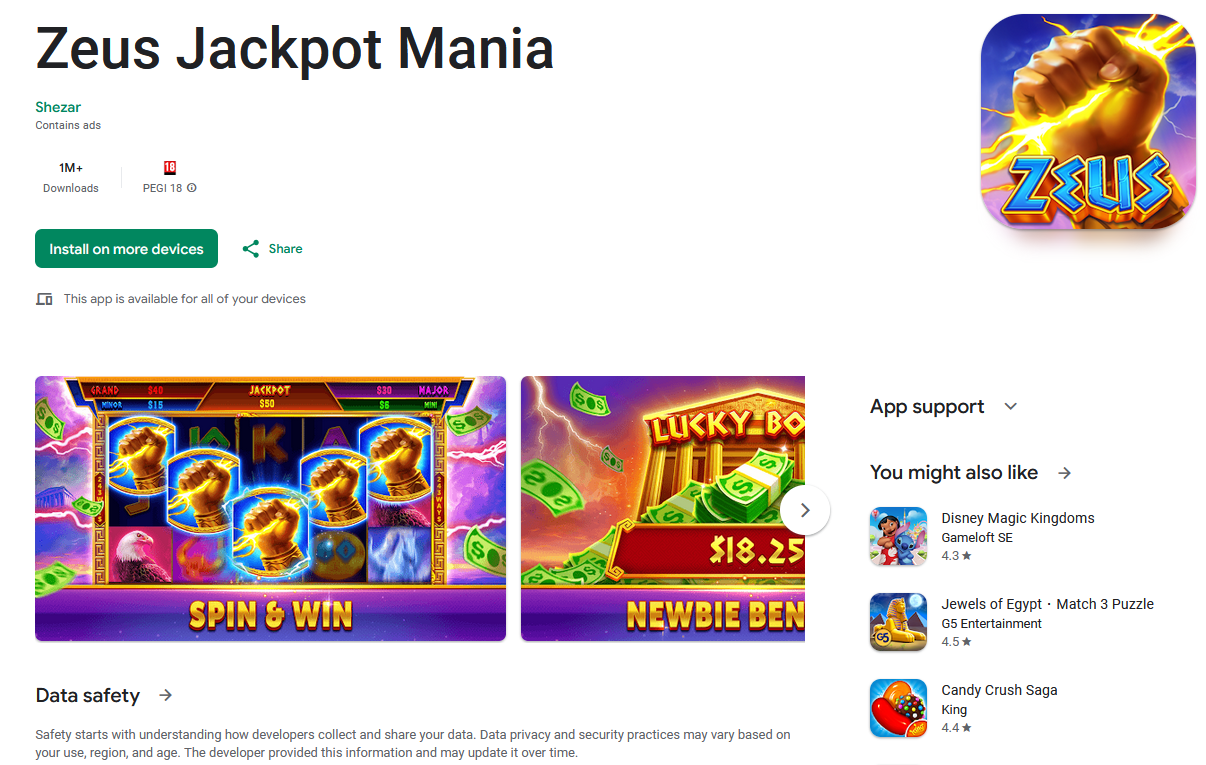Open Candy Crush Saga title link
Image resolution: width=1206 pixels, height=765 pixels.
coord(999,690)
